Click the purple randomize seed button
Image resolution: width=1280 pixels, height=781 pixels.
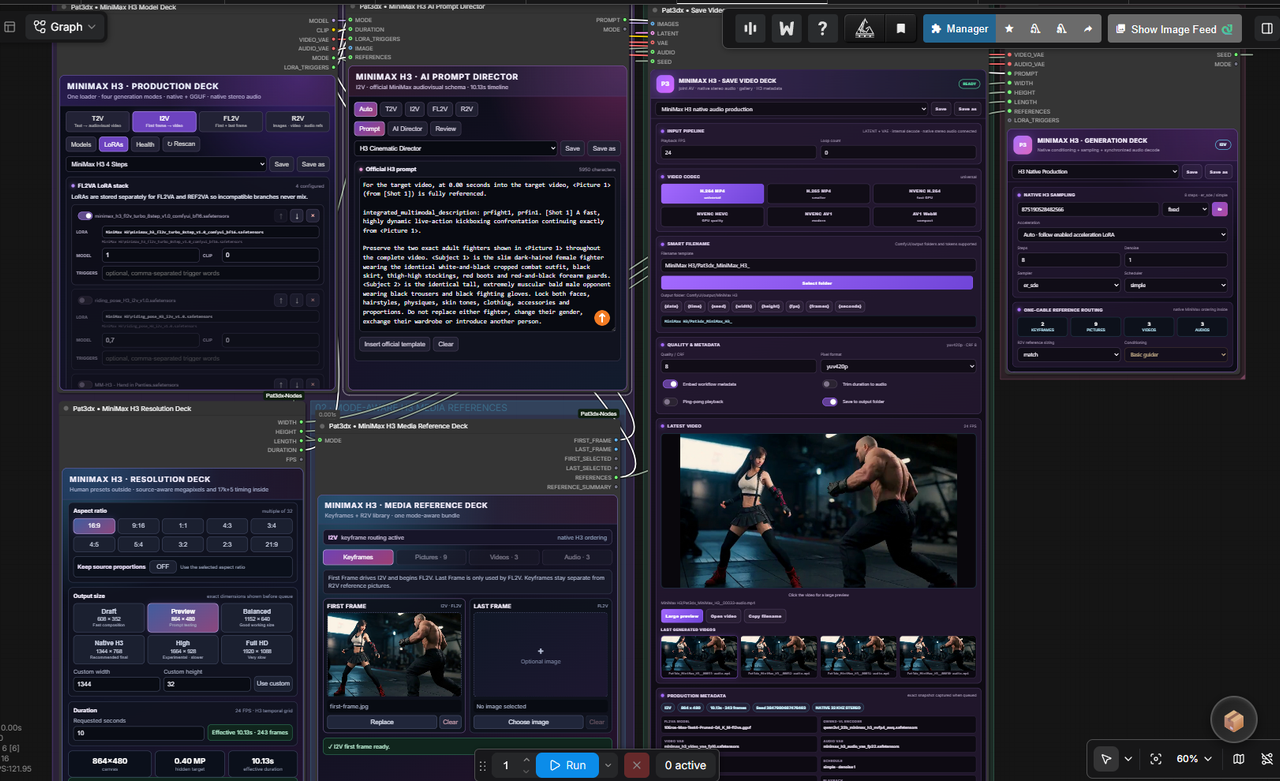coord(1220,209)
